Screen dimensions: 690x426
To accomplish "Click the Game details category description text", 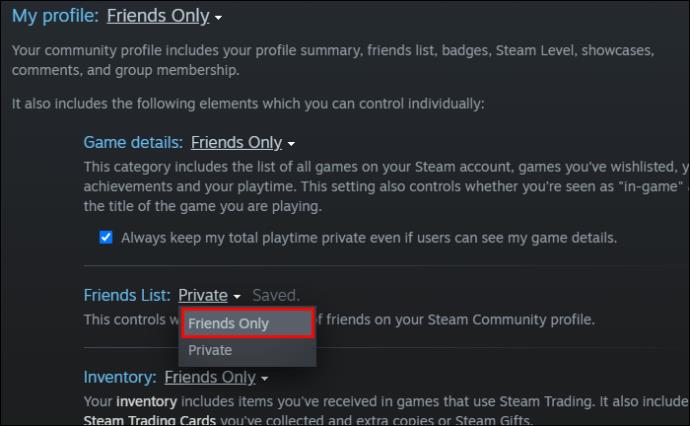I will [x=386, y=187].
